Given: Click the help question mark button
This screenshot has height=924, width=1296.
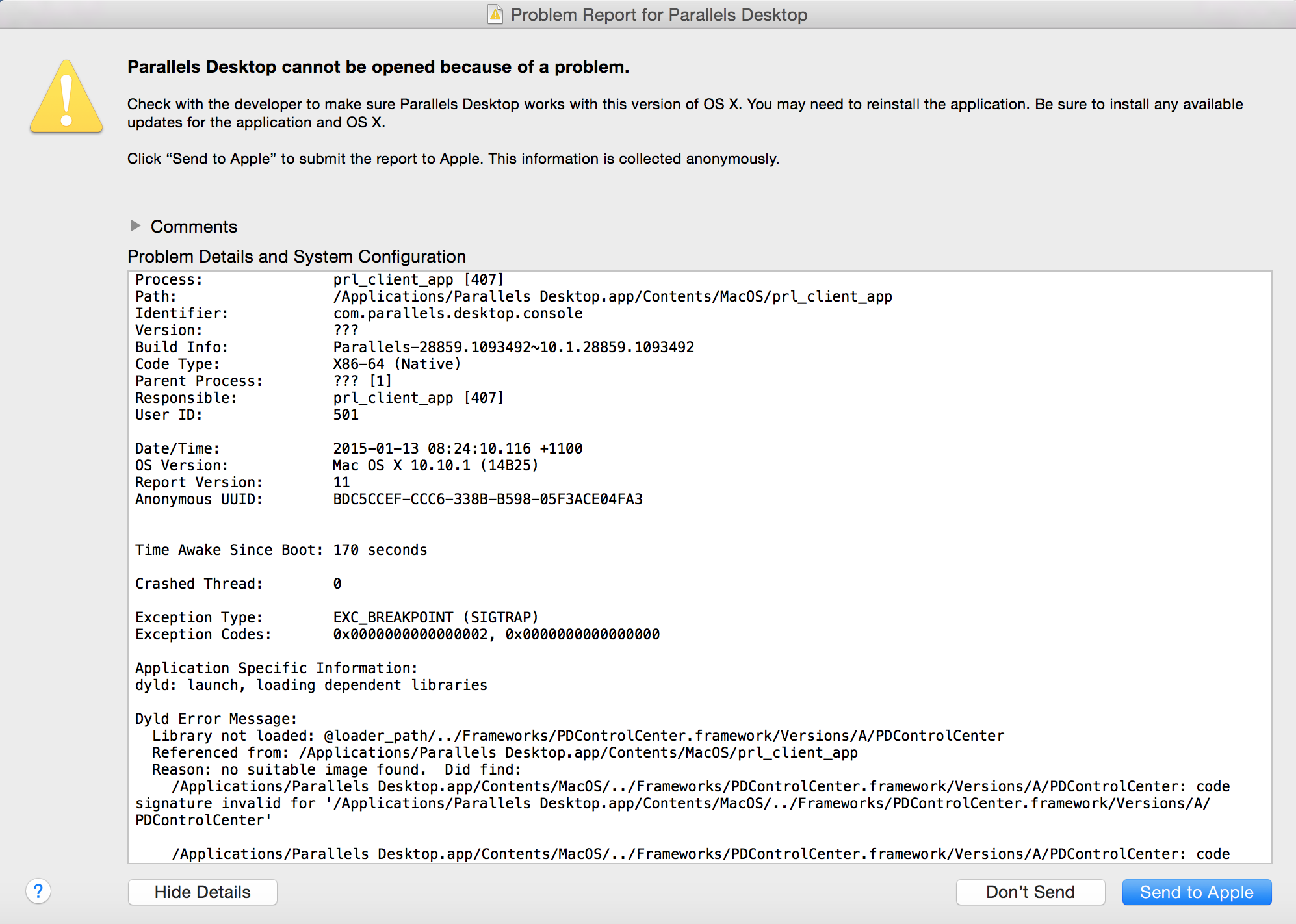Looking at the screenshot, I should pos(38,891).
